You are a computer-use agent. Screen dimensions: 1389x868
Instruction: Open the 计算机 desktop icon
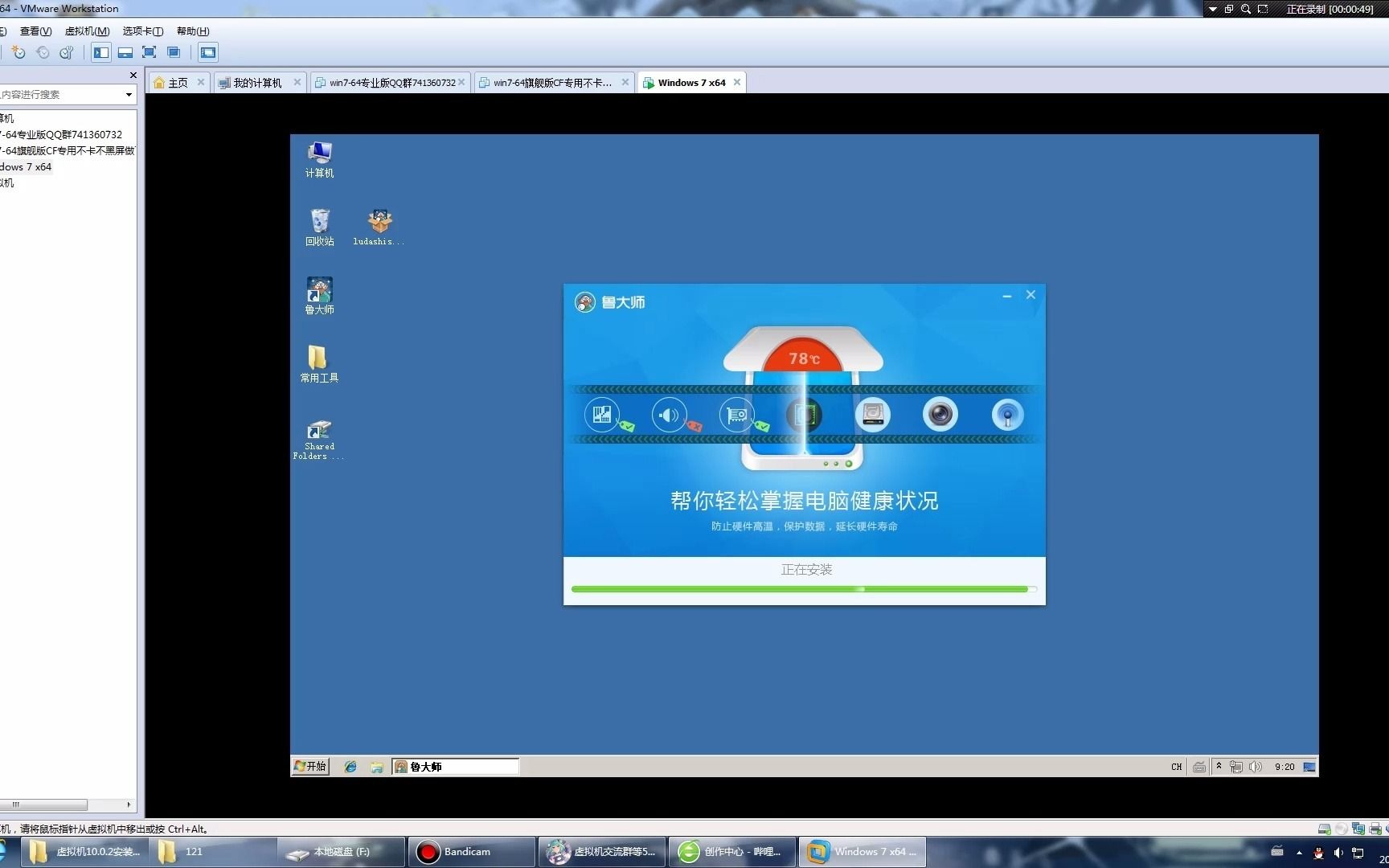(x=319, y=159)
